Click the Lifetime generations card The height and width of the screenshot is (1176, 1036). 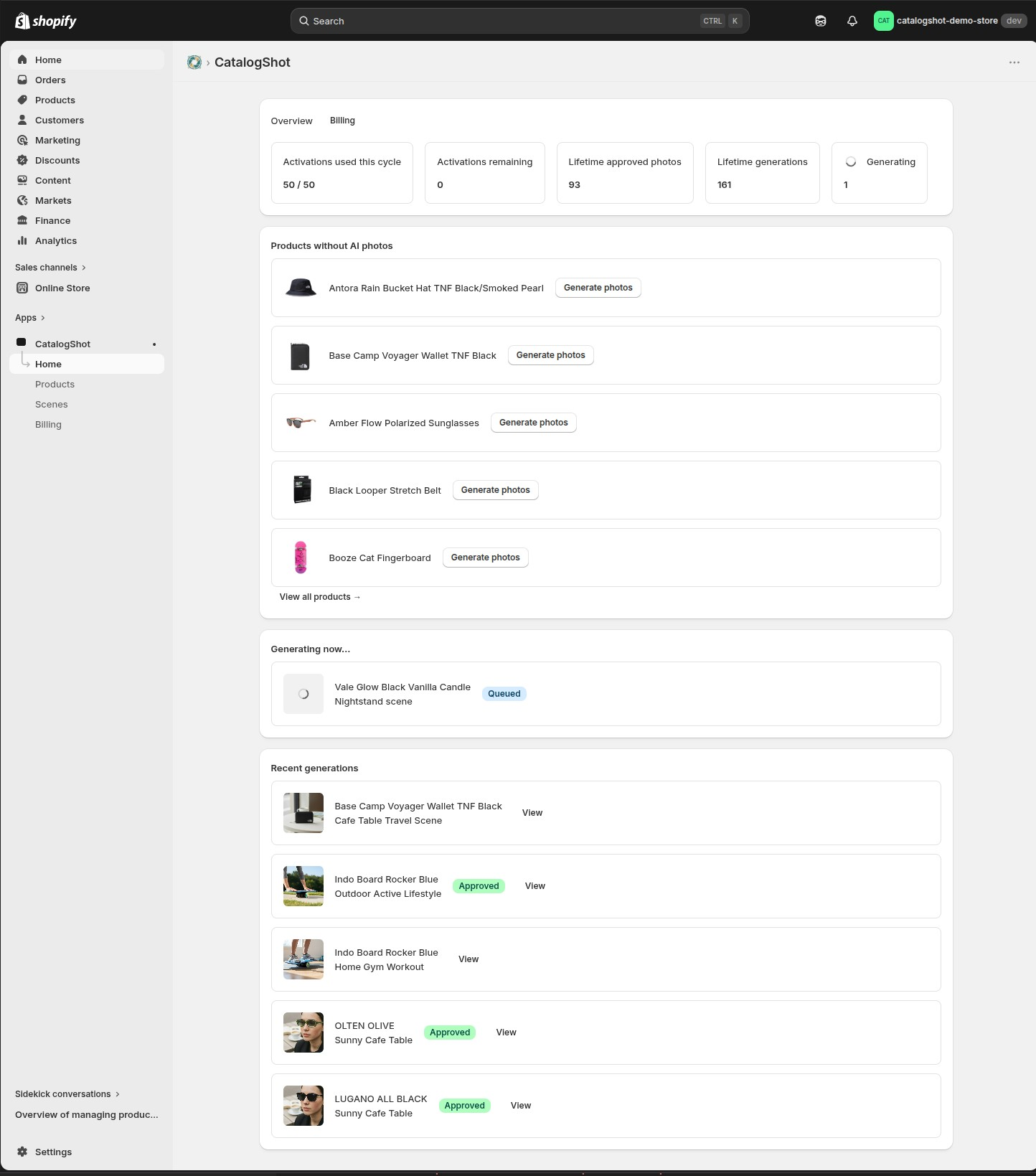(763, 173)
